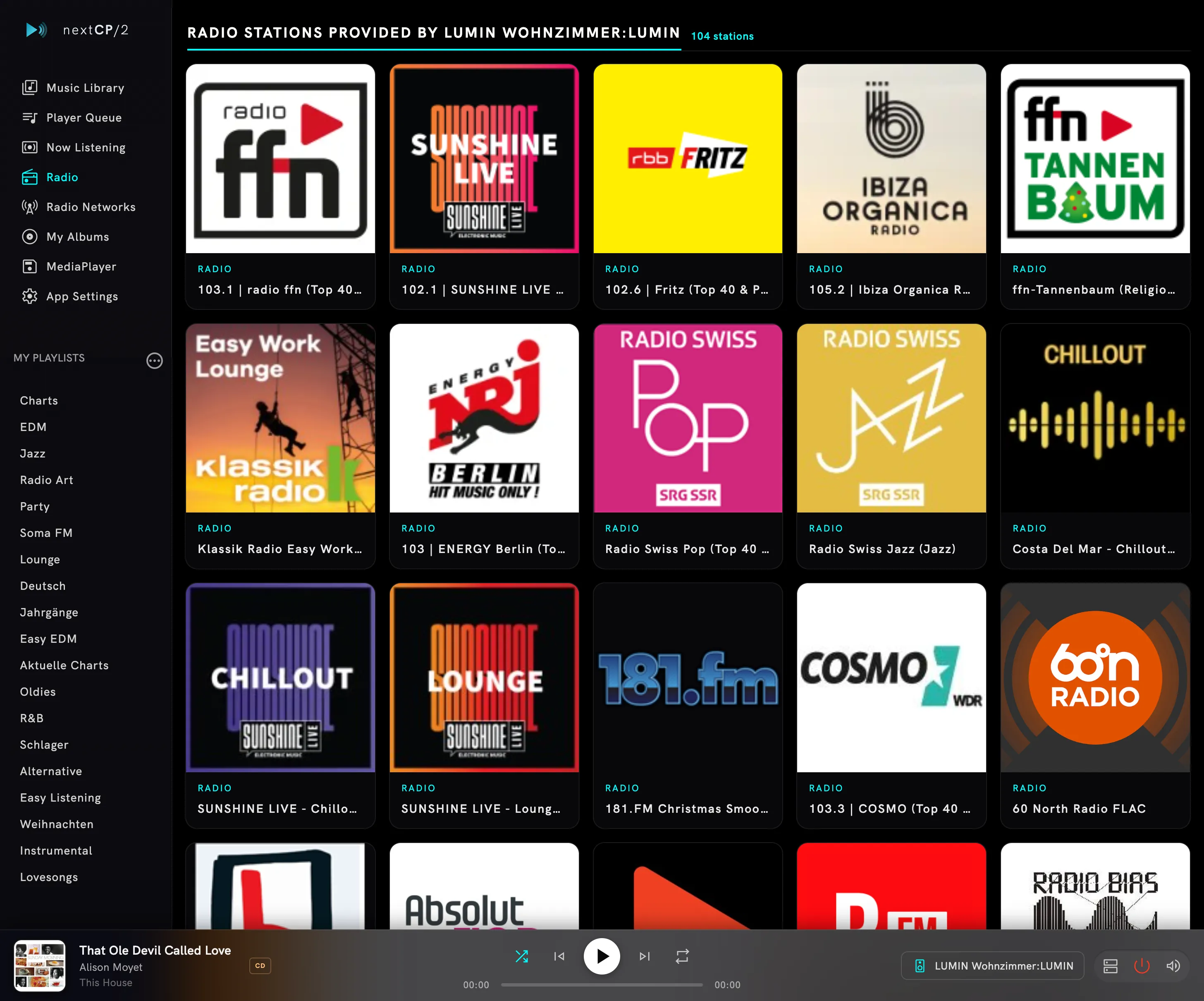Play the ENERGY Berlin station thumbnail
This screenshot has width=1204, height=1001.
pyautogui.click(x=484, y=418)
